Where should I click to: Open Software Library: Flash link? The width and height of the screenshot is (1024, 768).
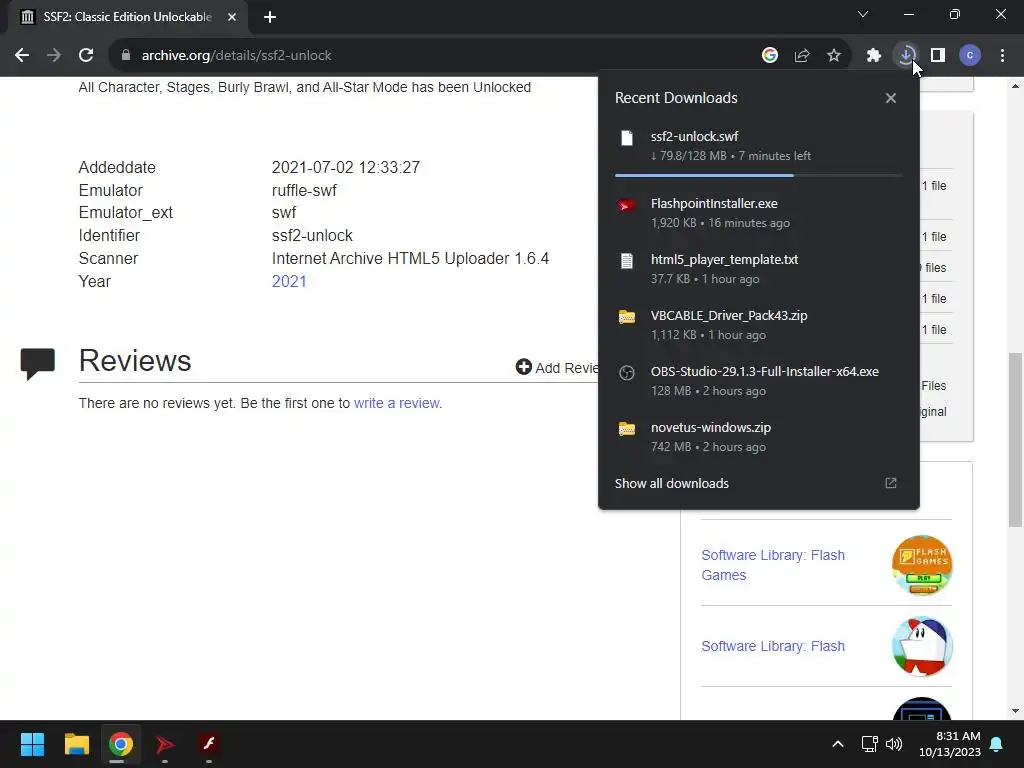click(773, 646)
